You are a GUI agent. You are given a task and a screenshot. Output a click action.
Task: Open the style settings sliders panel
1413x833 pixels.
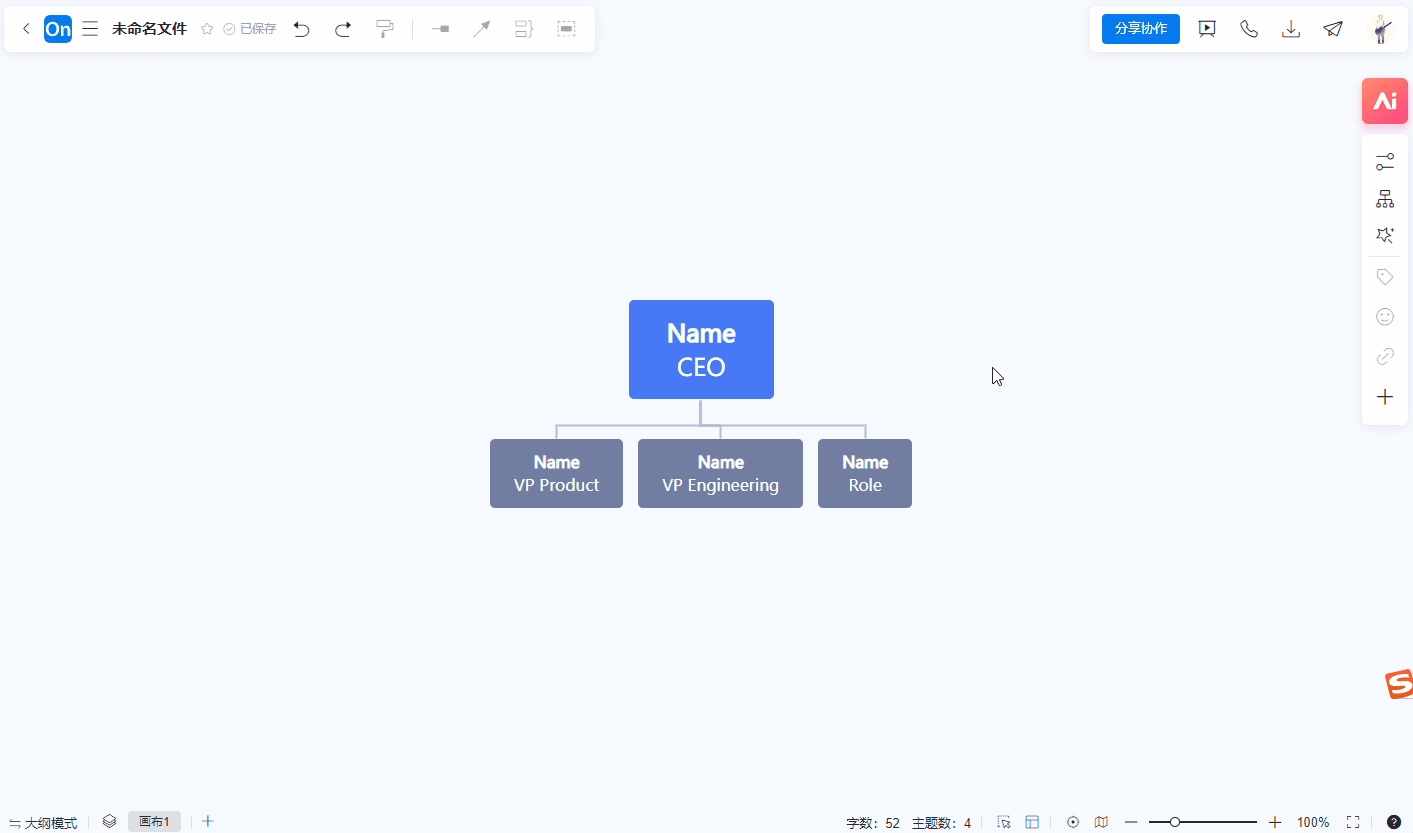point(1385,162)
